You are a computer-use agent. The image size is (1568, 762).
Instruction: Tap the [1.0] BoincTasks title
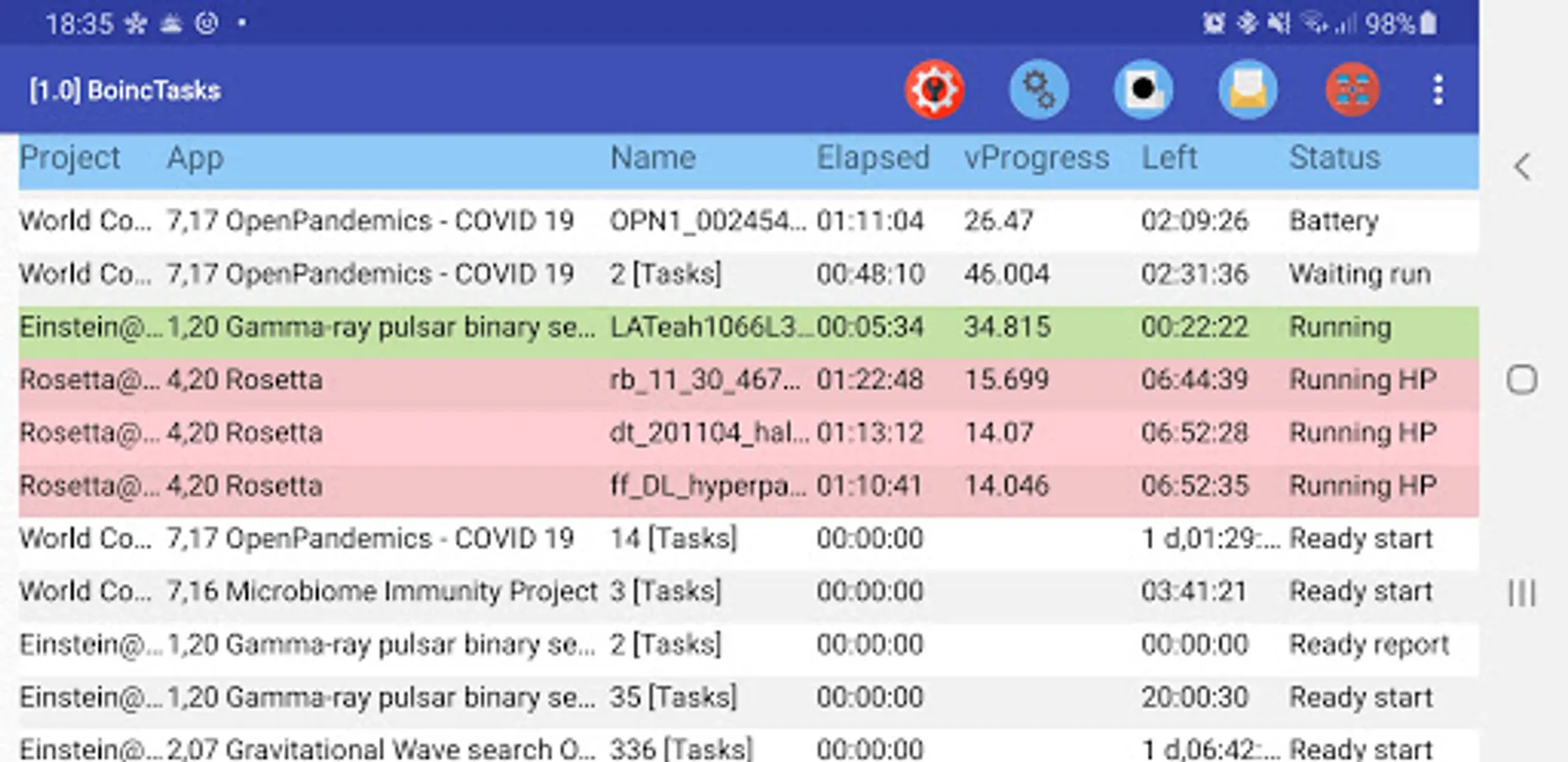125,91
